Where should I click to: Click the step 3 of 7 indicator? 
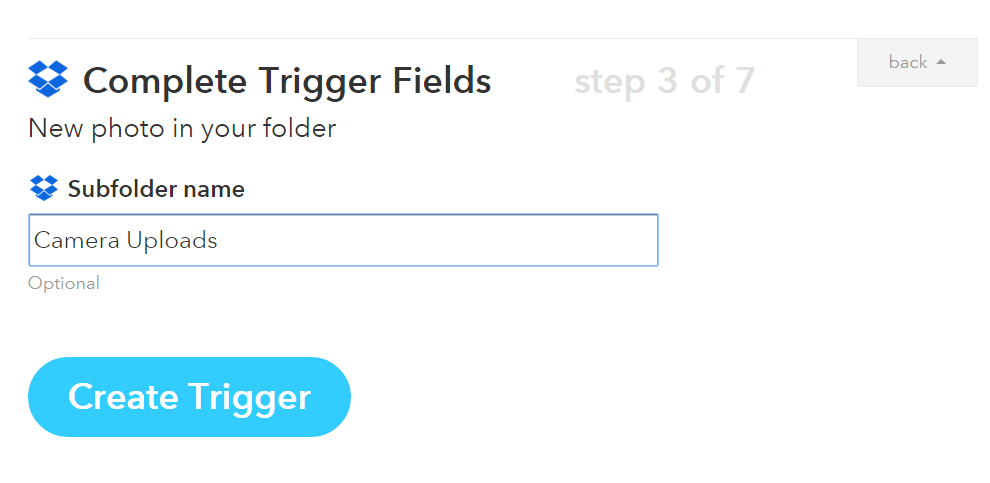click(x=665, y=81)
